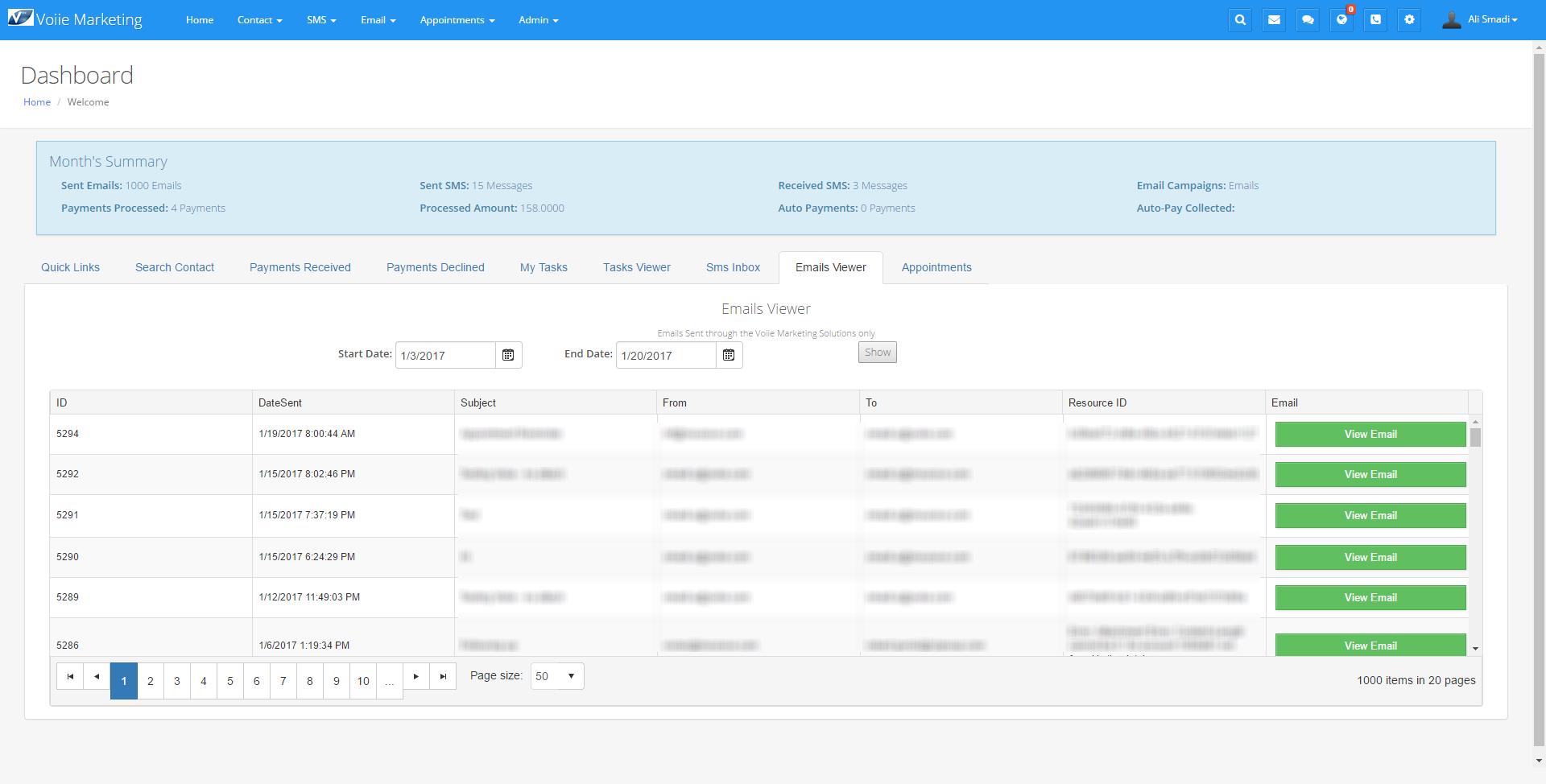Expand the Ali Smadi user menu
The height and width of the screenshot is (784, 1546).
(x=1492, y=19)
